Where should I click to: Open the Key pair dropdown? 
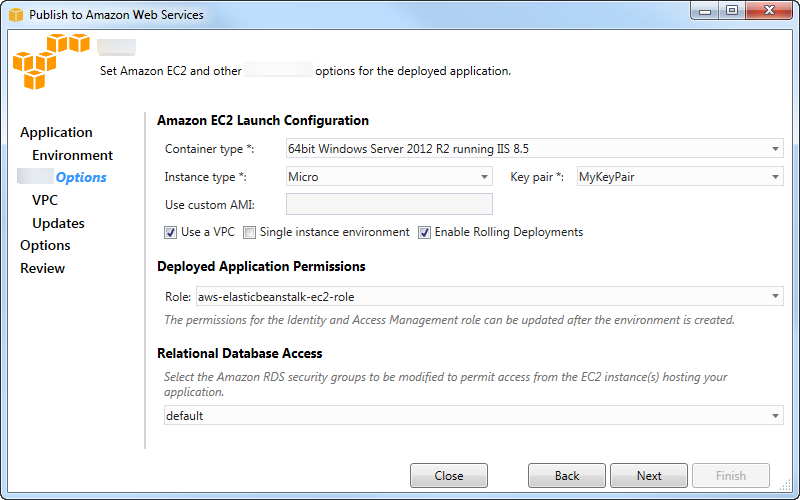pyautogui.click(x=679, y=177)
